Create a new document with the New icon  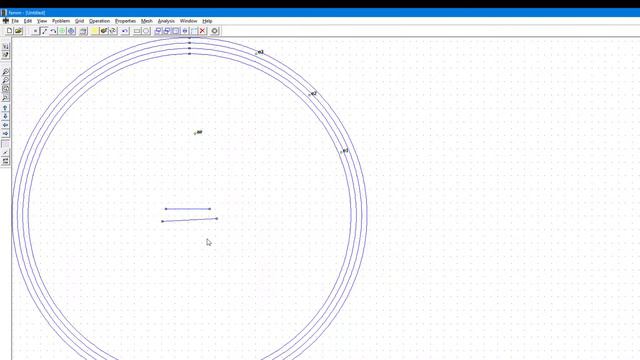pyautogui.click(x=9, y=31)
